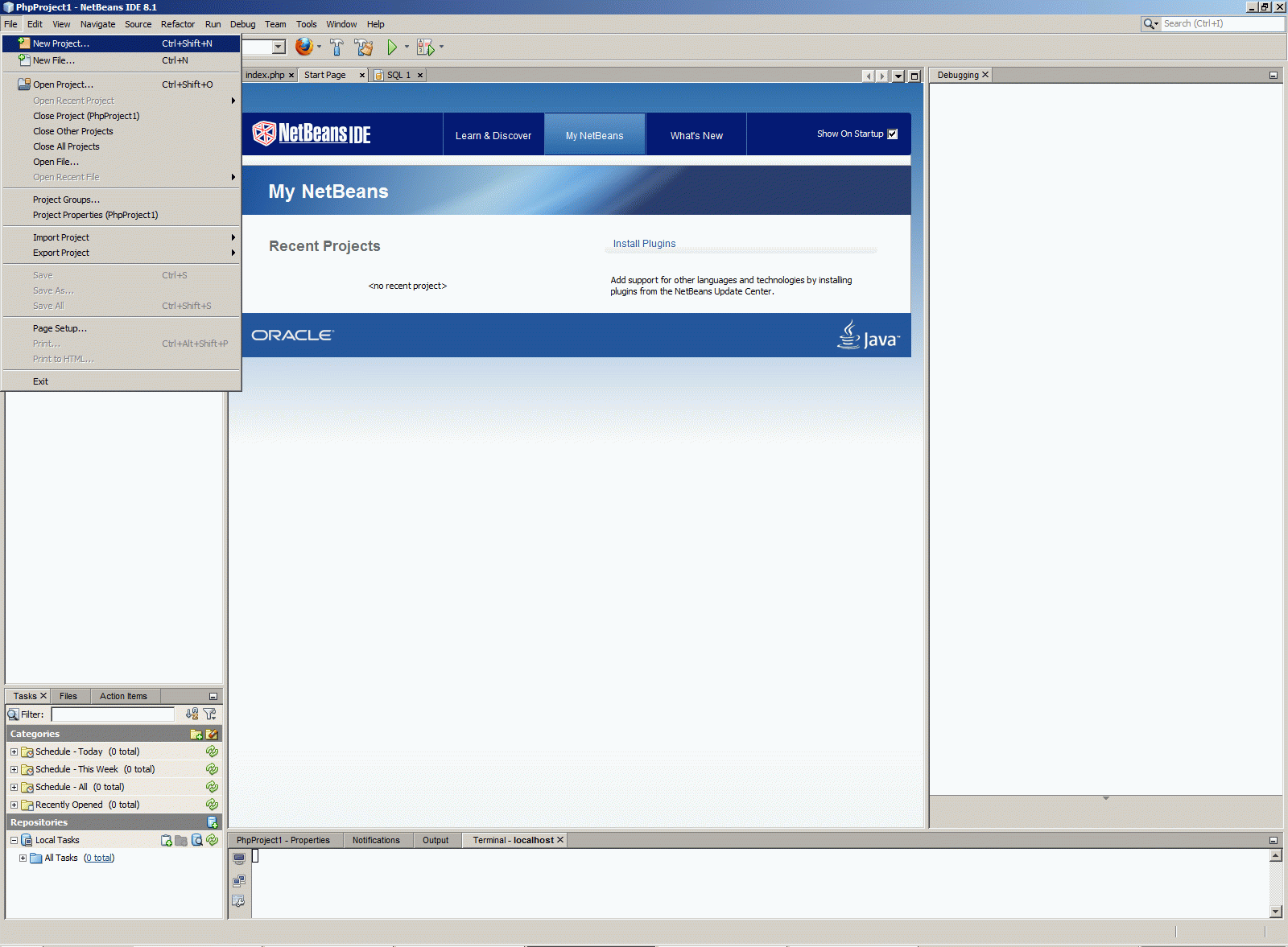Click the Install Plugins link
This screenshot has width=1288, height=947.
tap(644, 244)
